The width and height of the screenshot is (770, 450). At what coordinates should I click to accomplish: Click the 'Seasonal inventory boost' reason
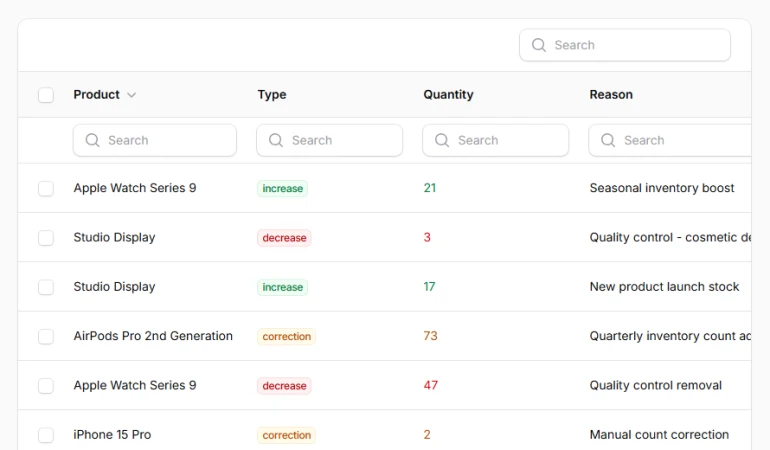(661, 188)
